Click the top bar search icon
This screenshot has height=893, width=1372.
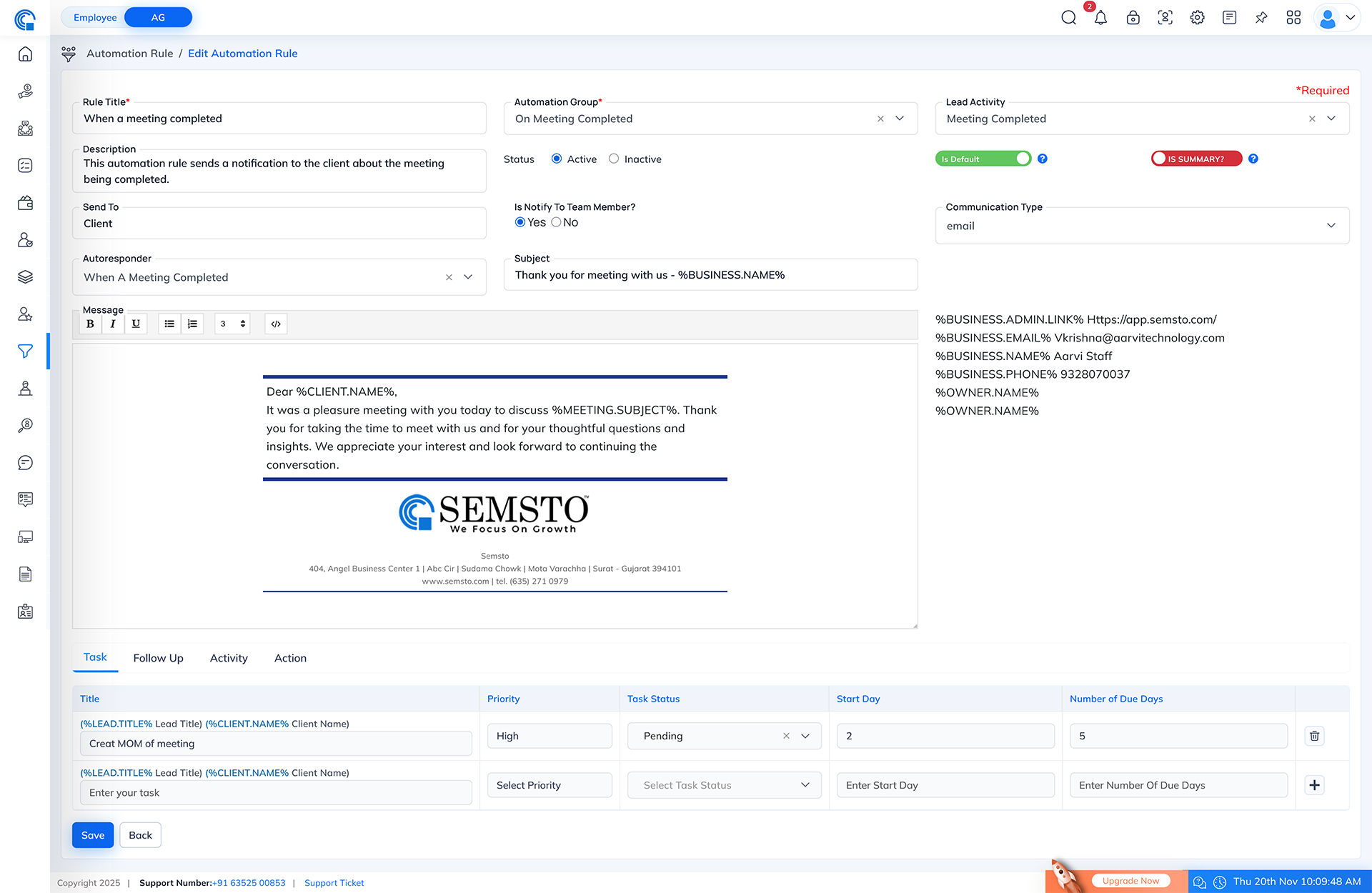tap(1068, 18)
